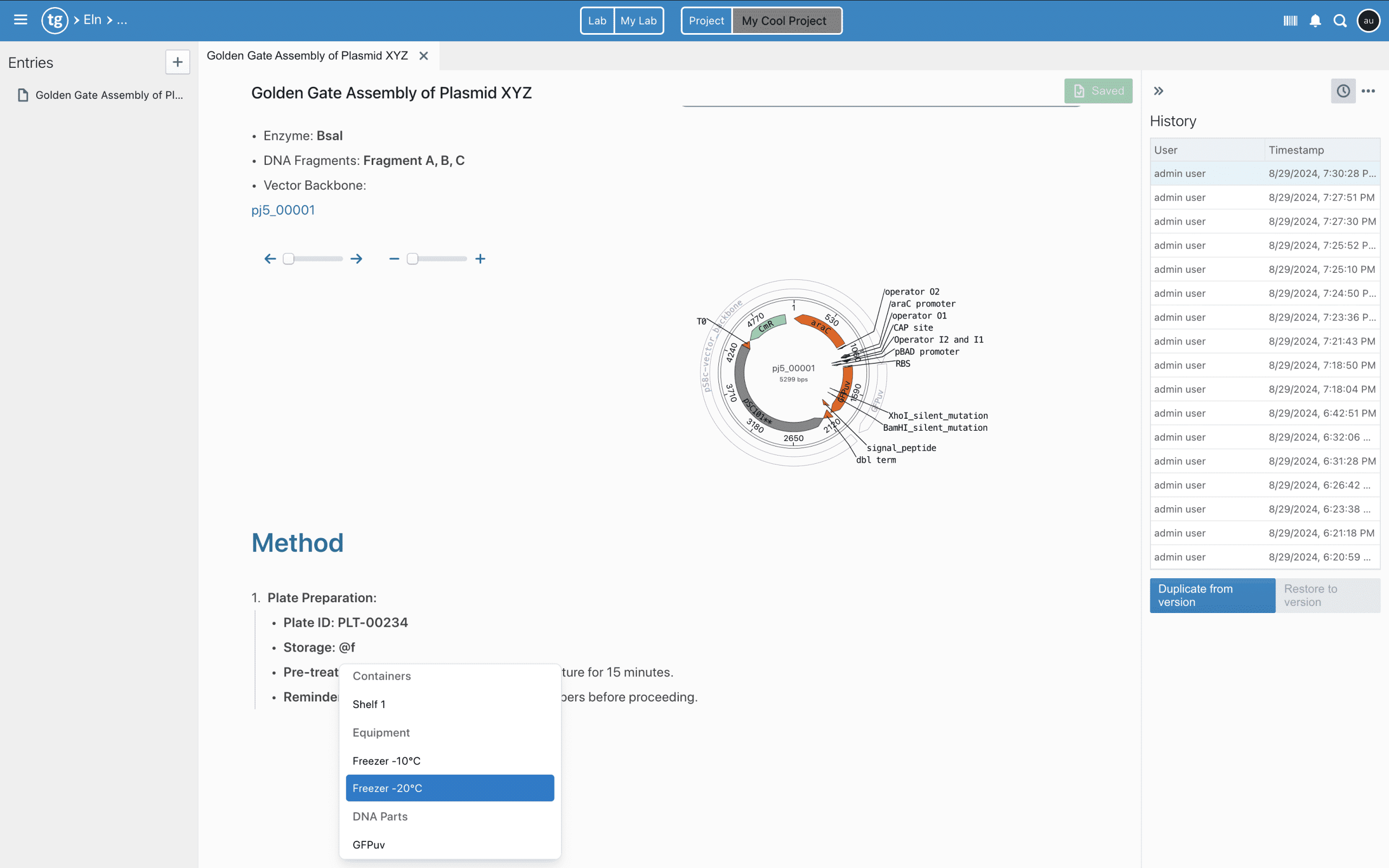Collapse the History panel with double chevron
The height and width of the screenshot is (868, 1389).
[x=1158, y=91]
